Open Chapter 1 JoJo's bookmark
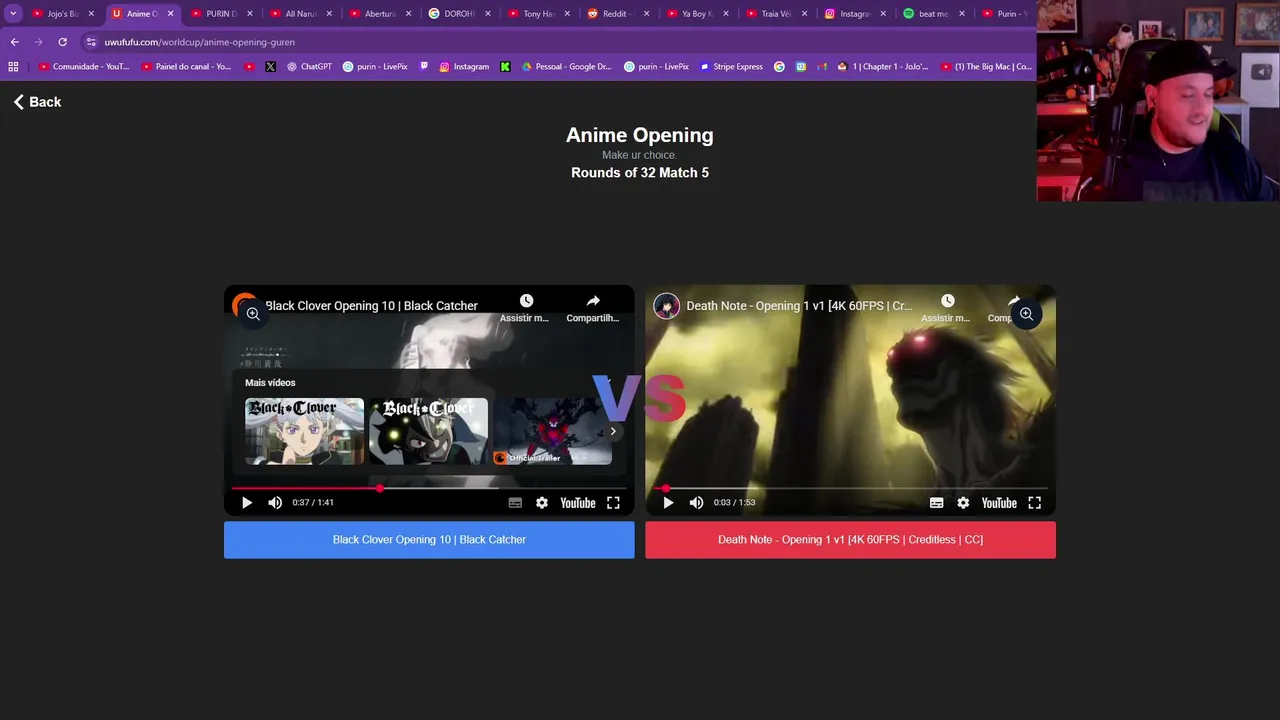 point(883,67)
